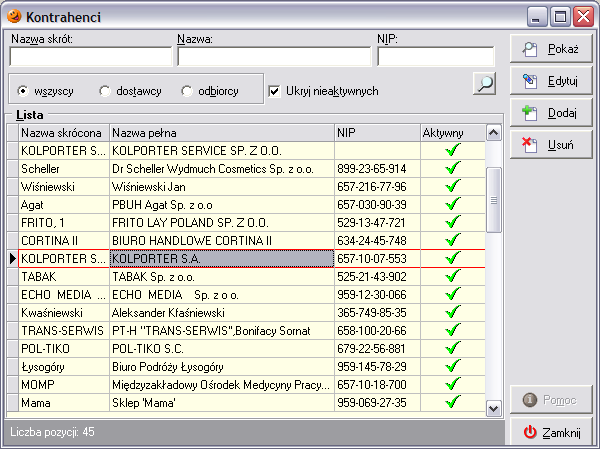Click active checkmark in ECHO MEDIA row
The height and width of the screenshot is (449, 600).
[453, 294]
